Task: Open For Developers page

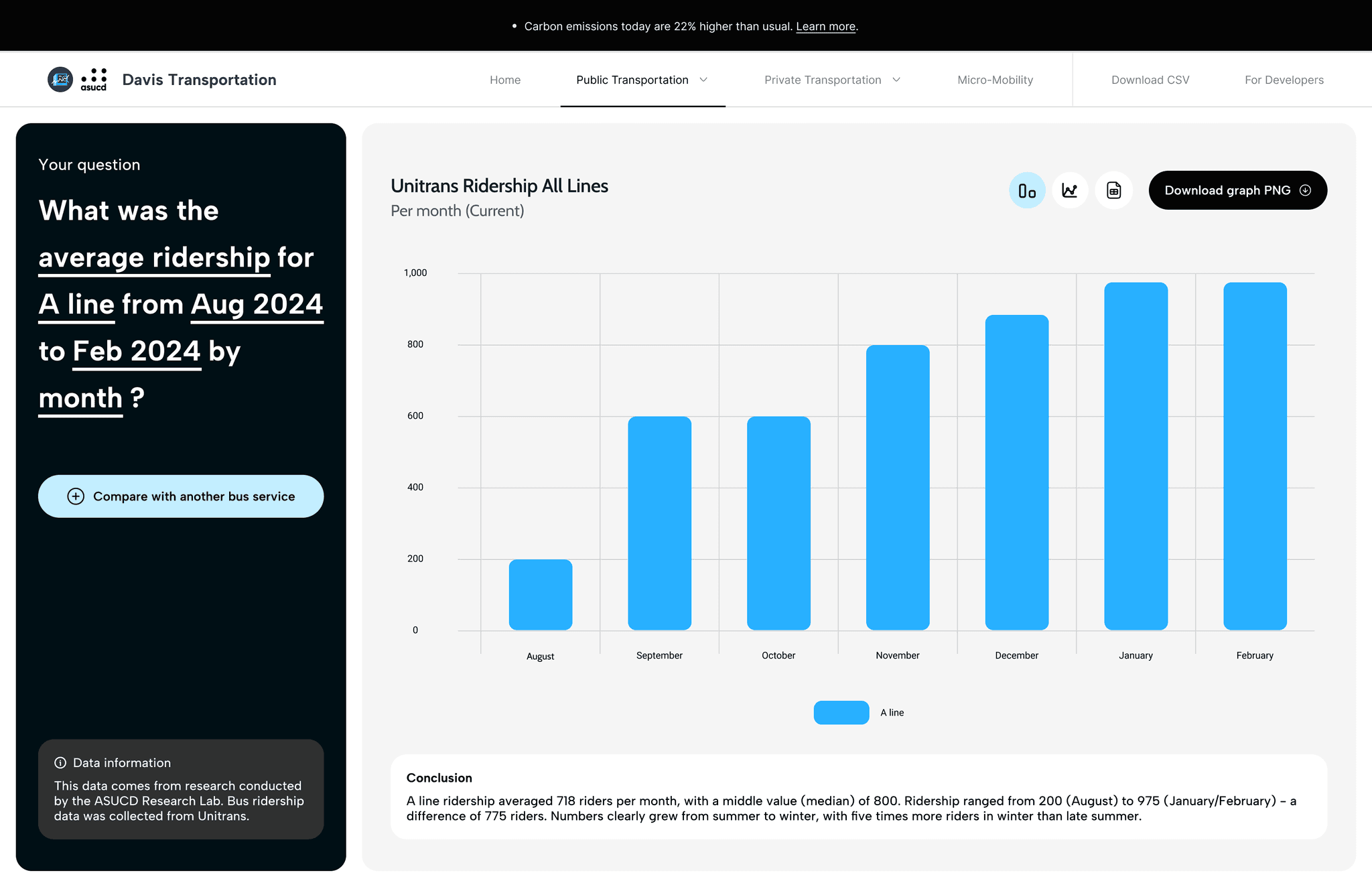Action: tap(1284, 80)
